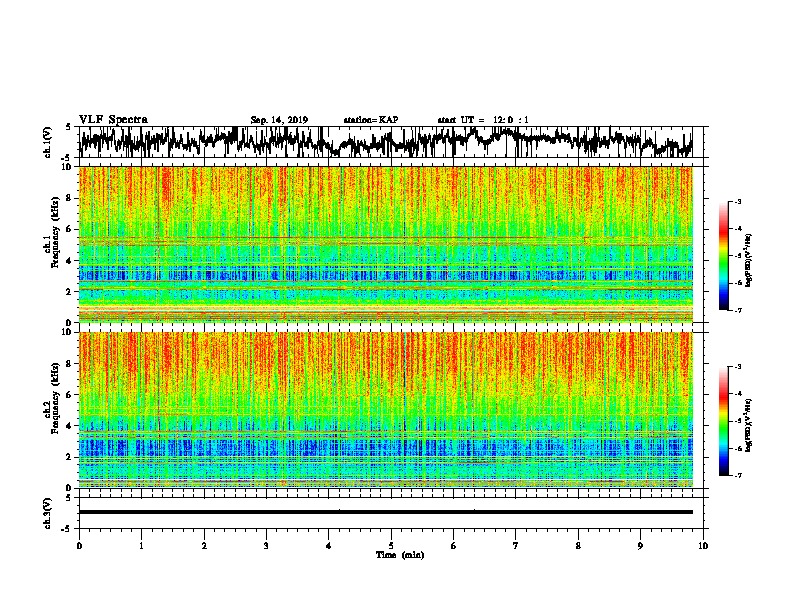
Task: Click the ch.2 frequency axis '2' tick label
Action: tap(69, 457)
